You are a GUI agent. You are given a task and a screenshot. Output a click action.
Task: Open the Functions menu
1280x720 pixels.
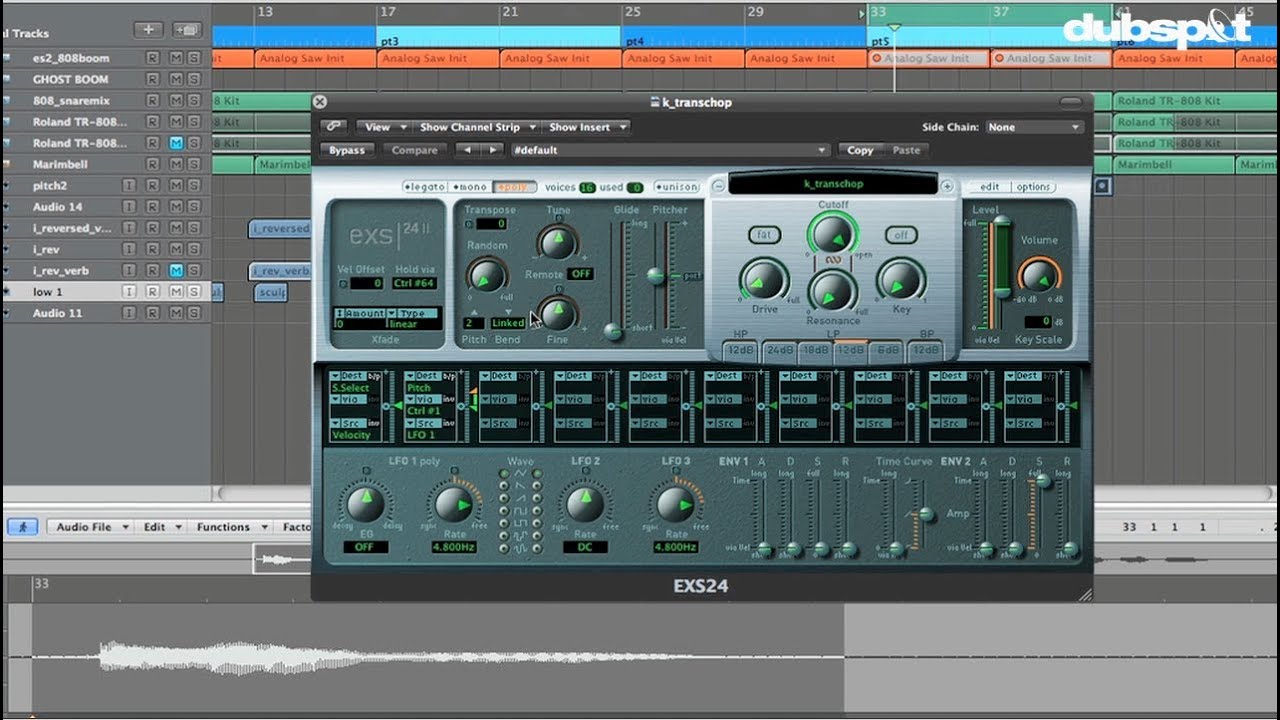click(230, 527)
